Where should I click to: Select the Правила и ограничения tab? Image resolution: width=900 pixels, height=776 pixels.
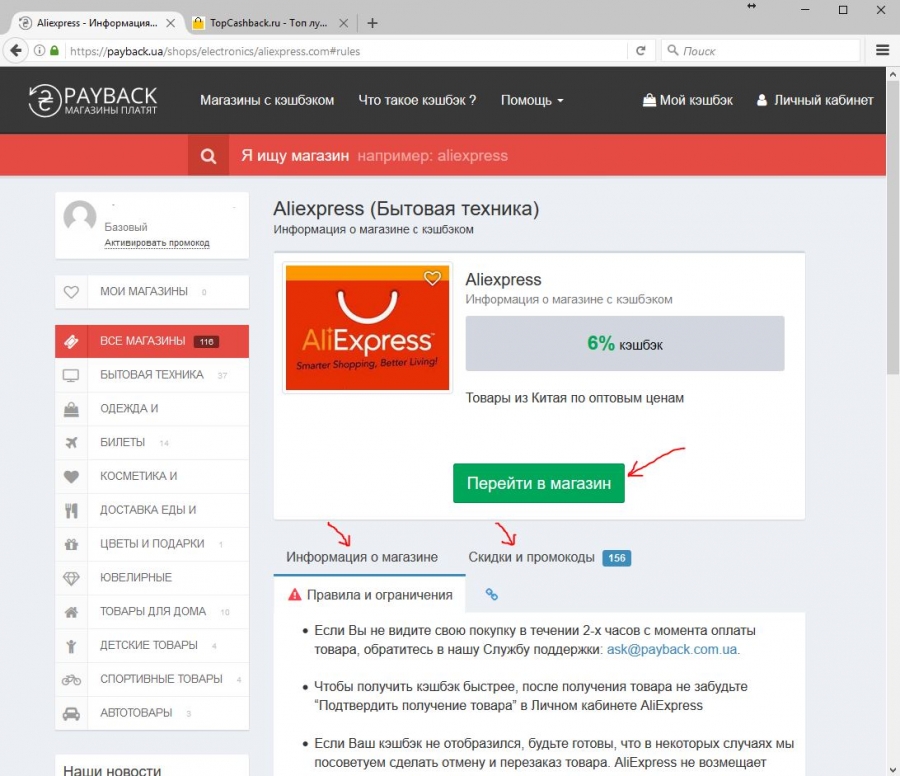pos(370,595)
